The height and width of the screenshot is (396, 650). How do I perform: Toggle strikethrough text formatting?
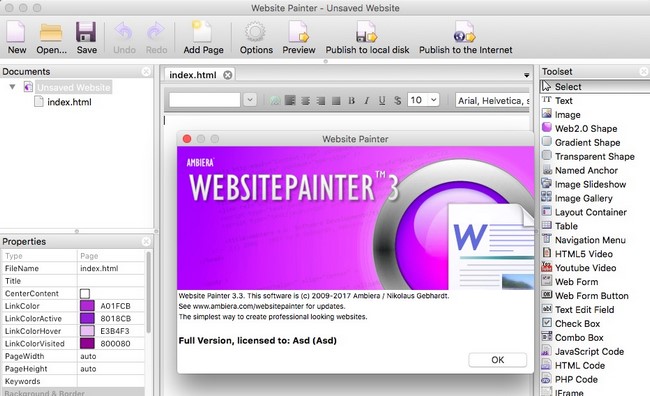[397, 100]
